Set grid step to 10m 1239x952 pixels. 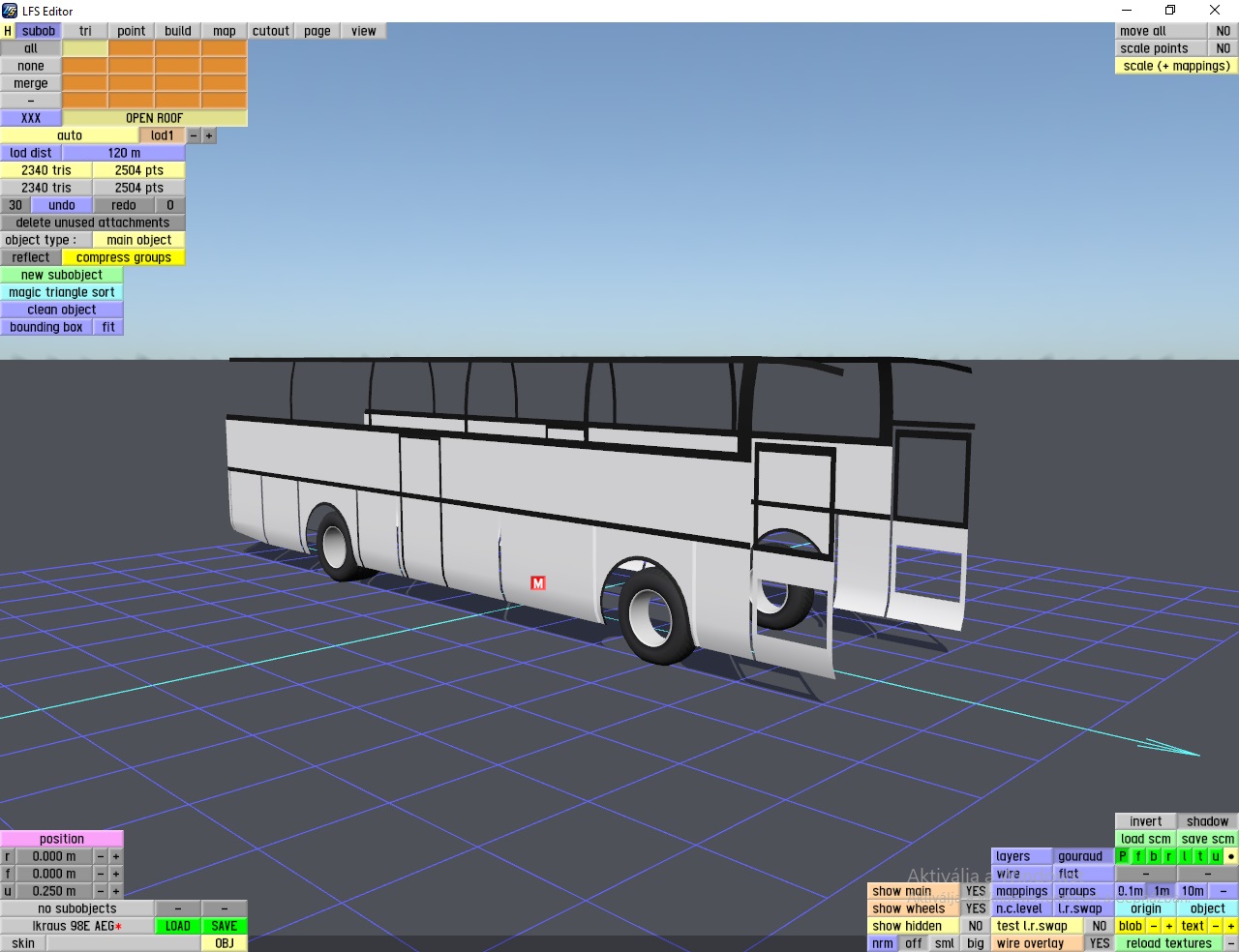[1193, 891]
